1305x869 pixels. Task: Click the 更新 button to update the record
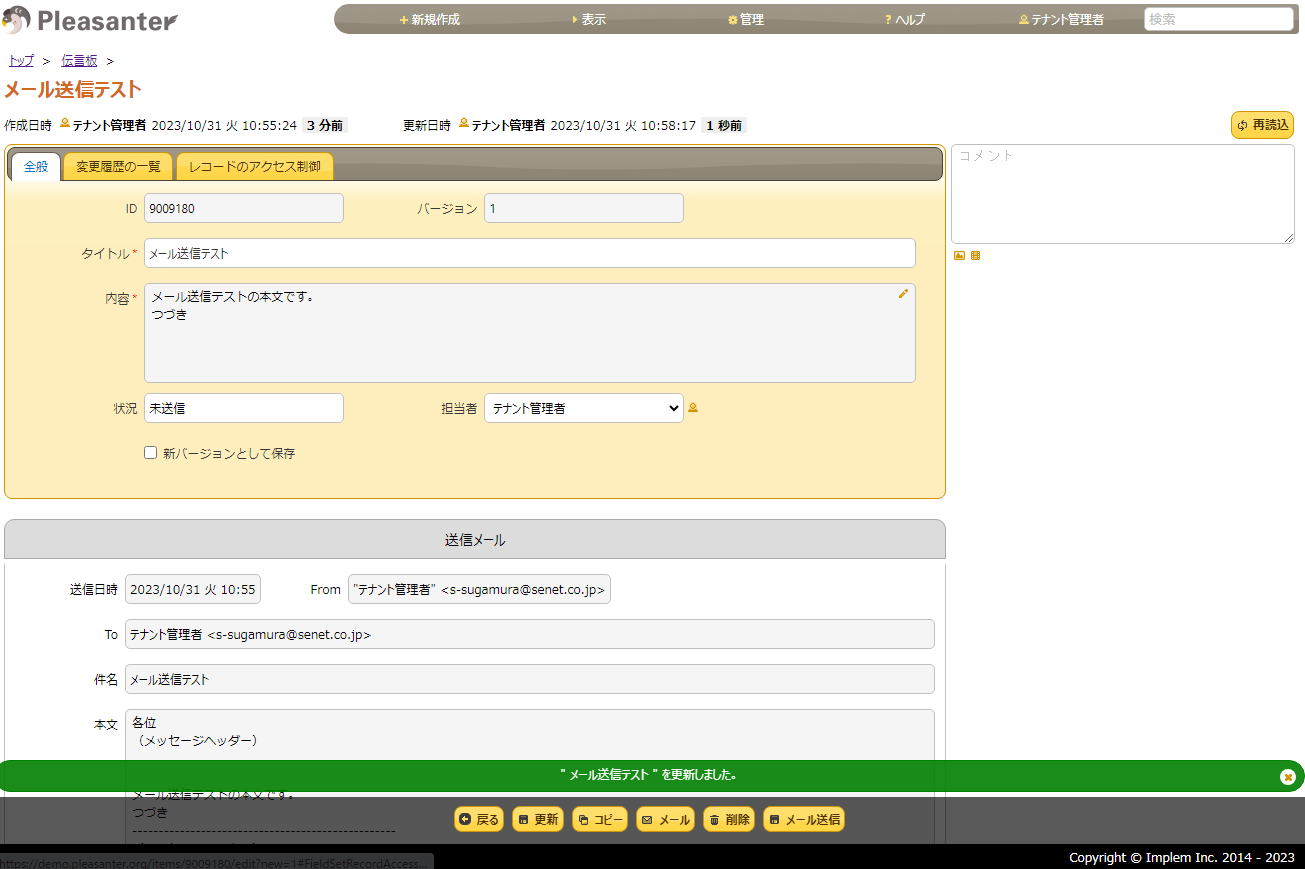538,819
